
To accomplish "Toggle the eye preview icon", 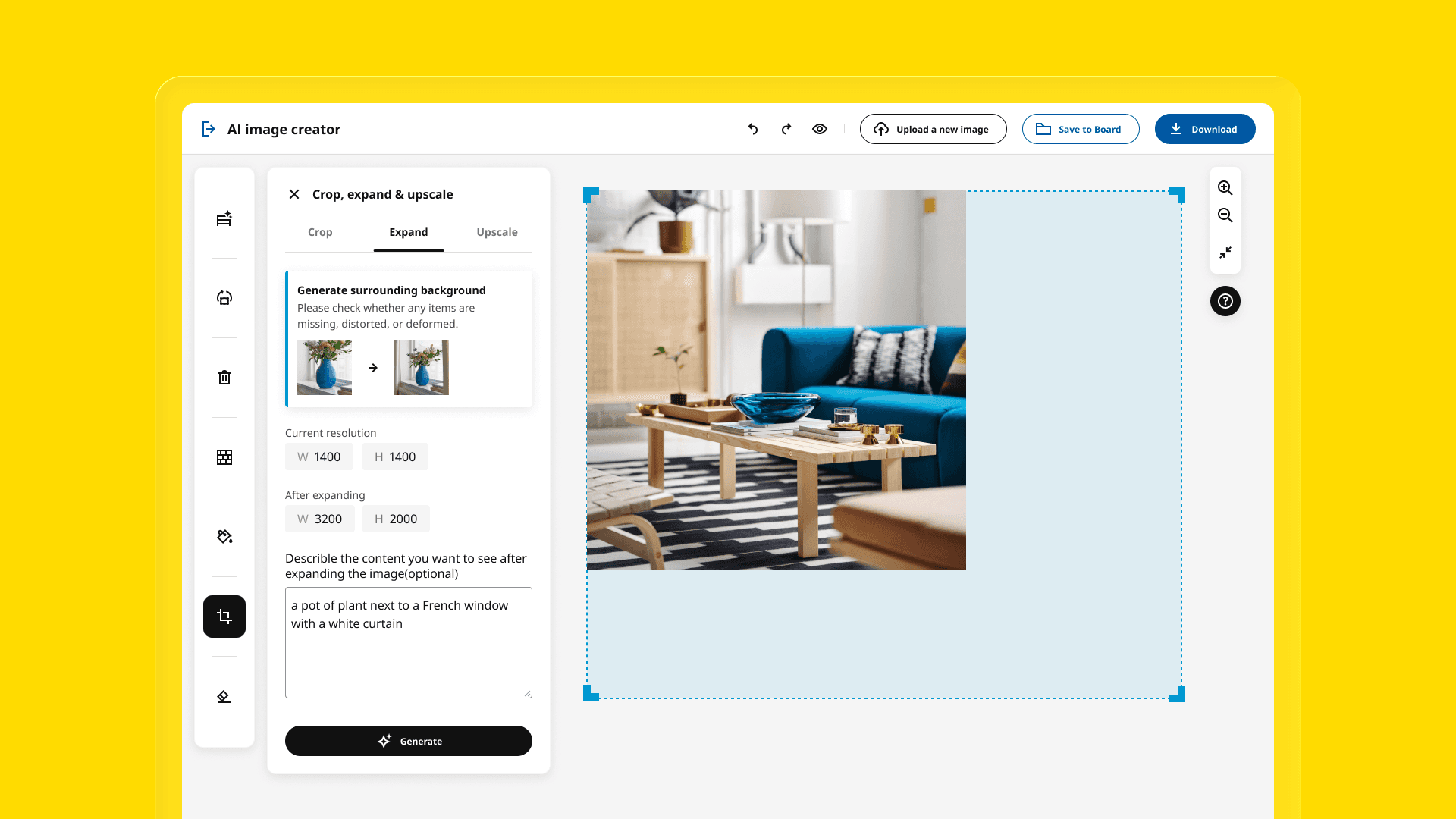I will point(820,129).
